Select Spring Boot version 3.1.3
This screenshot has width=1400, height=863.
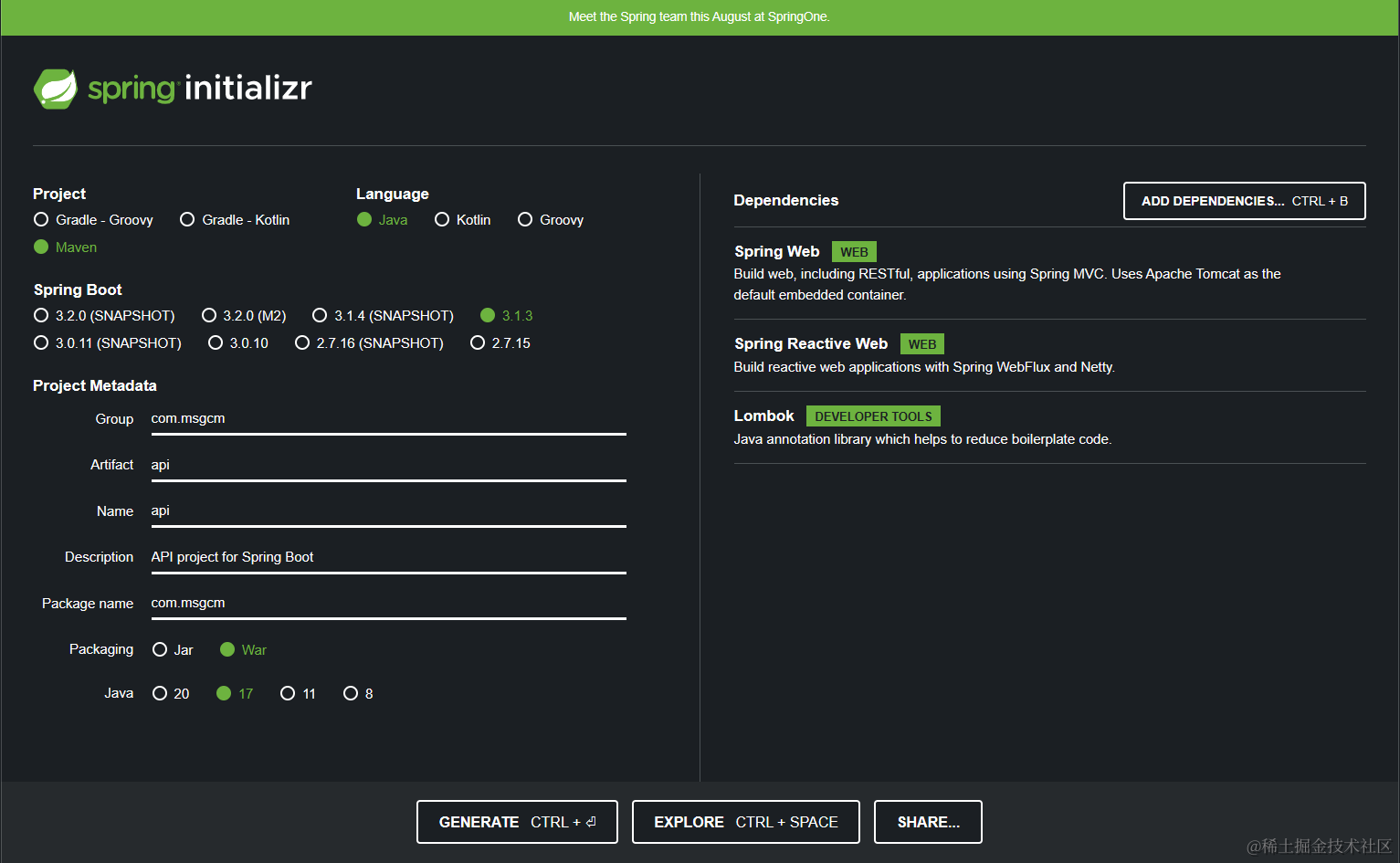pyautogui.click(x=506, y=316)
